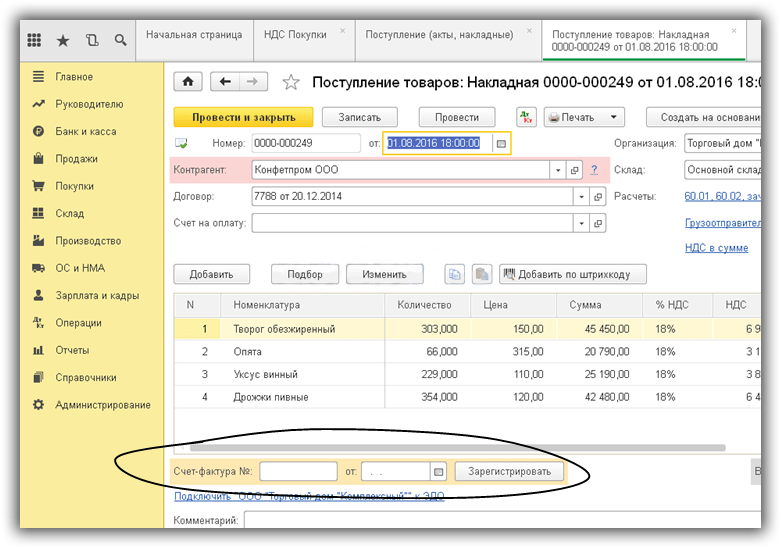This screenshot has width=781, height=548.
Task: Click the Подбор button
Action: tap(305, 274)
